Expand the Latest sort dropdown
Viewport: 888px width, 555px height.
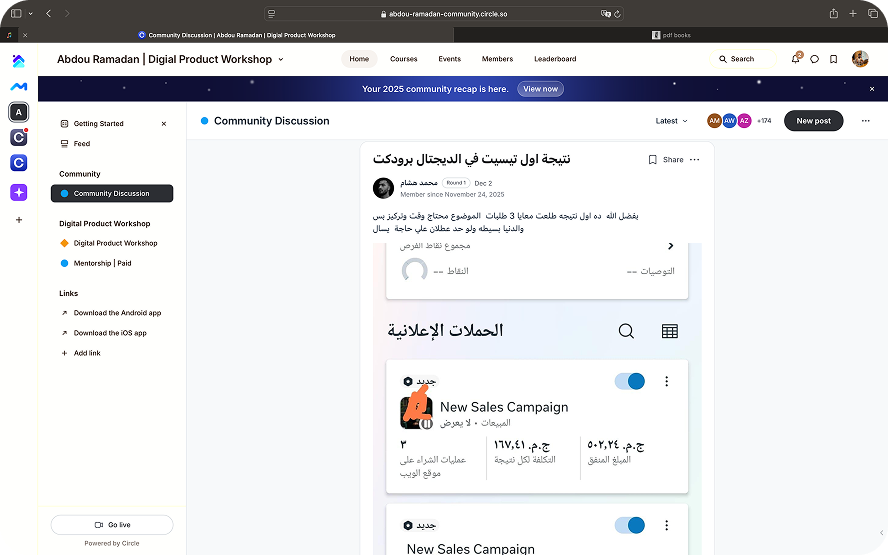click(671, 121)
